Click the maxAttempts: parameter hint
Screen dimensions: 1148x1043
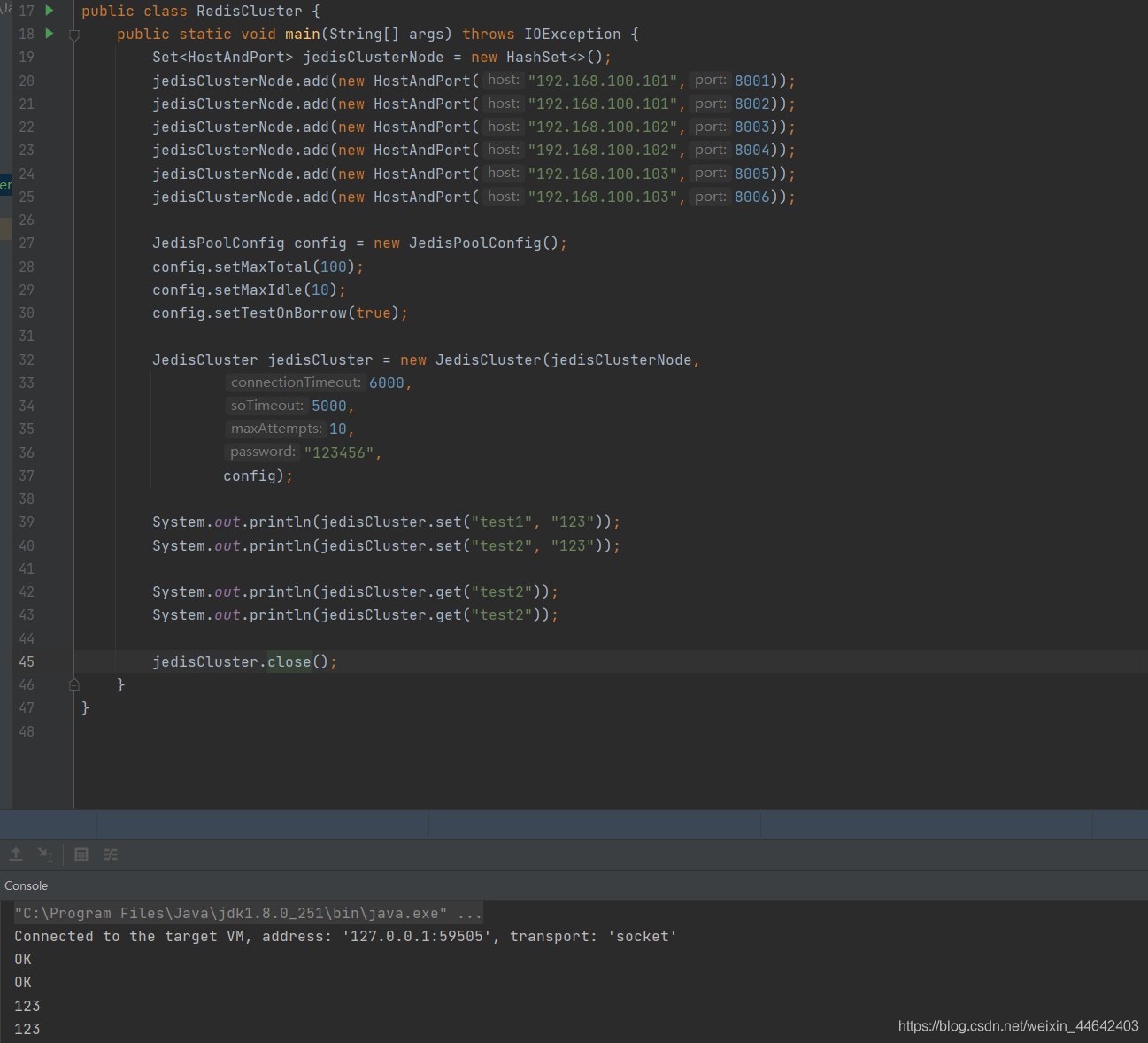[276, 429]
